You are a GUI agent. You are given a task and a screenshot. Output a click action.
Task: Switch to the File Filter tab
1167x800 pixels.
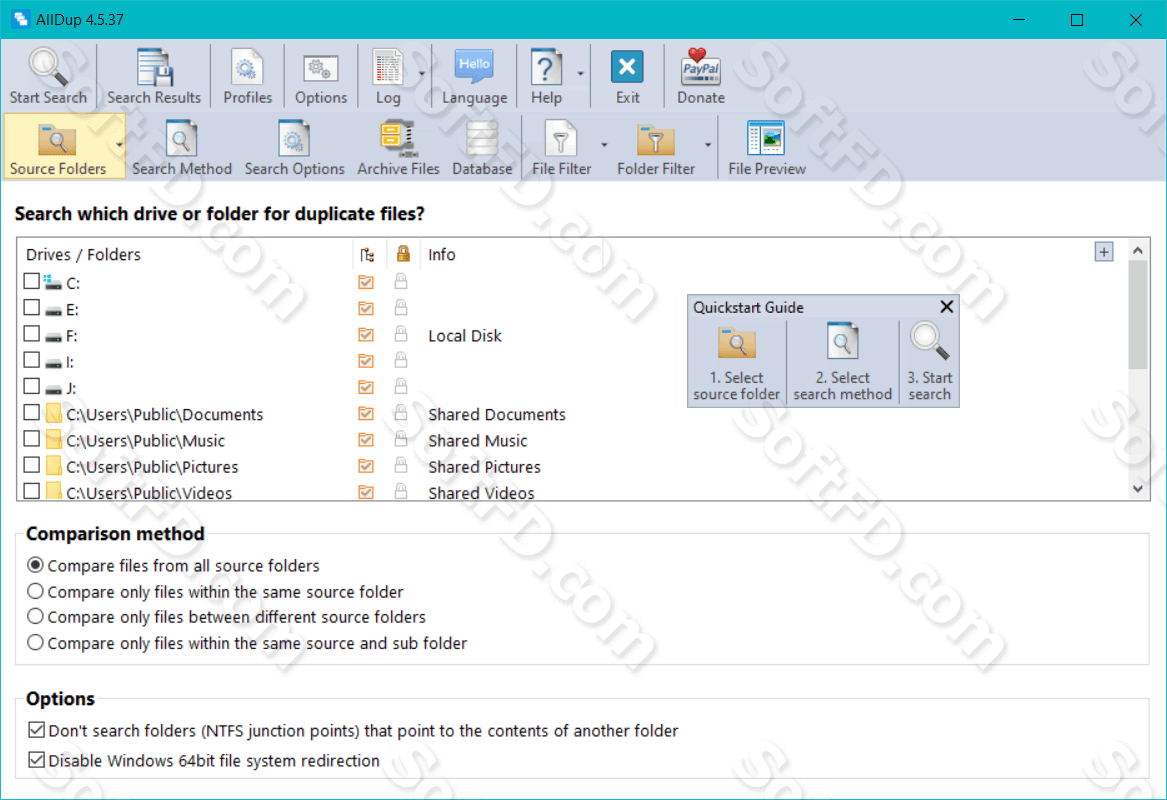click(x=561, y=147)
